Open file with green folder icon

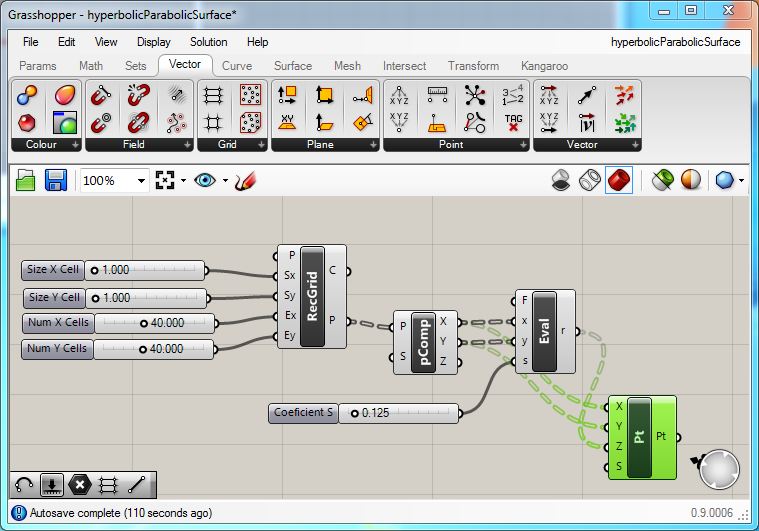click(25, 181)
